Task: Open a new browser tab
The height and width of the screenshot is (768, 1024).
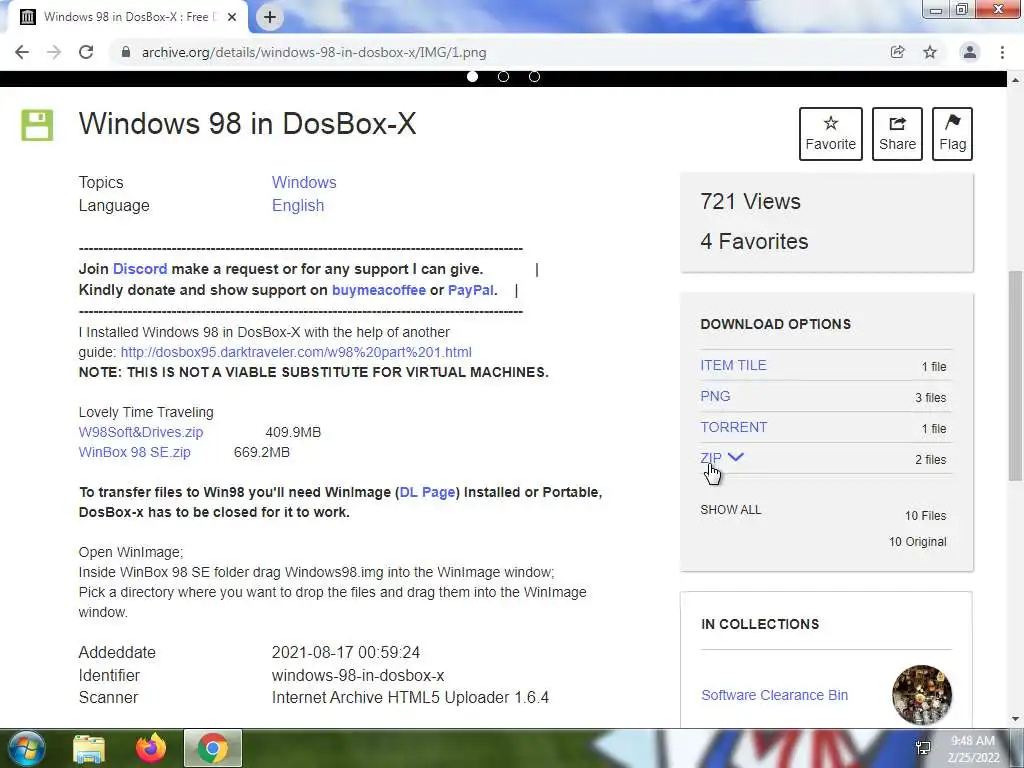Action: (270, 18)
